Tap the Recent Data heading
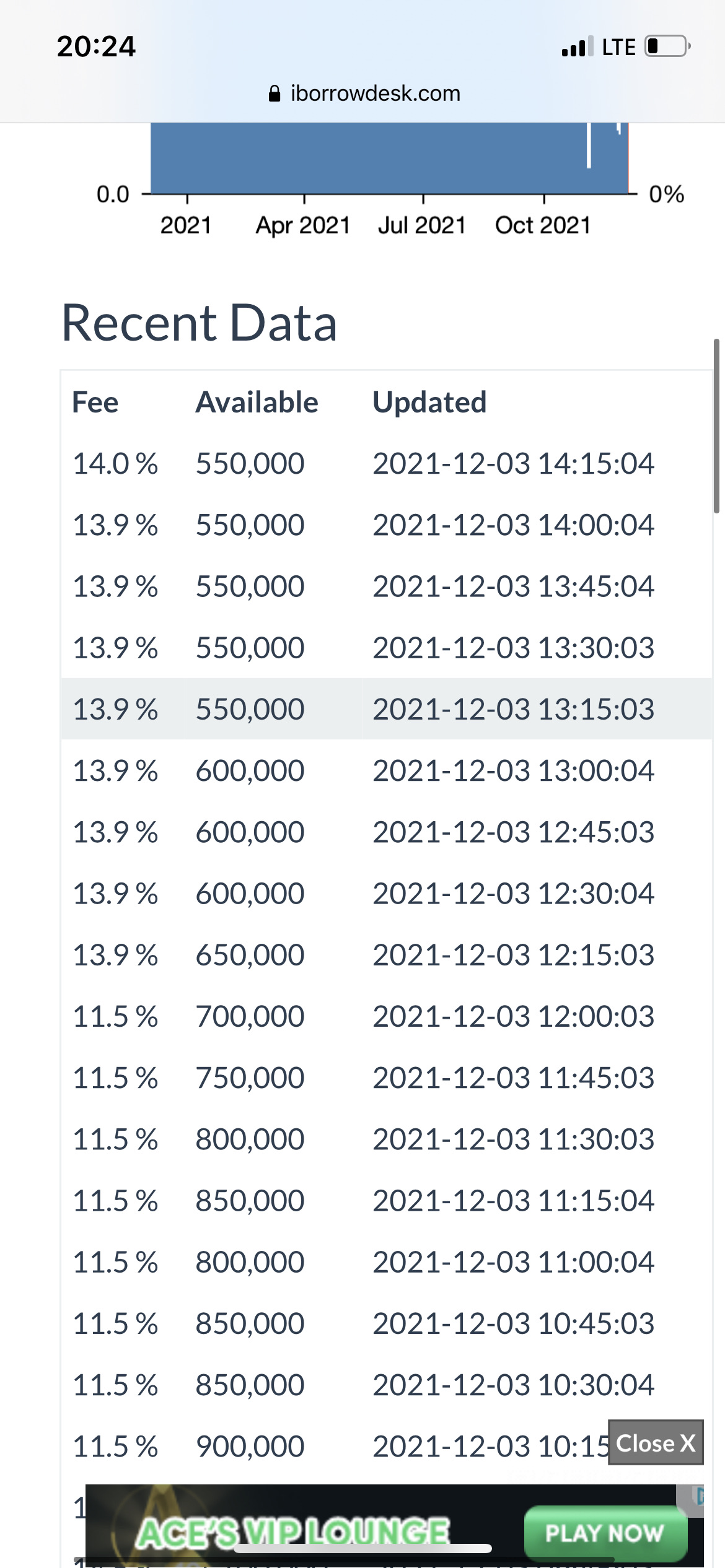Viewport: 725px width, 1568px height. click(x=200, y=323)
